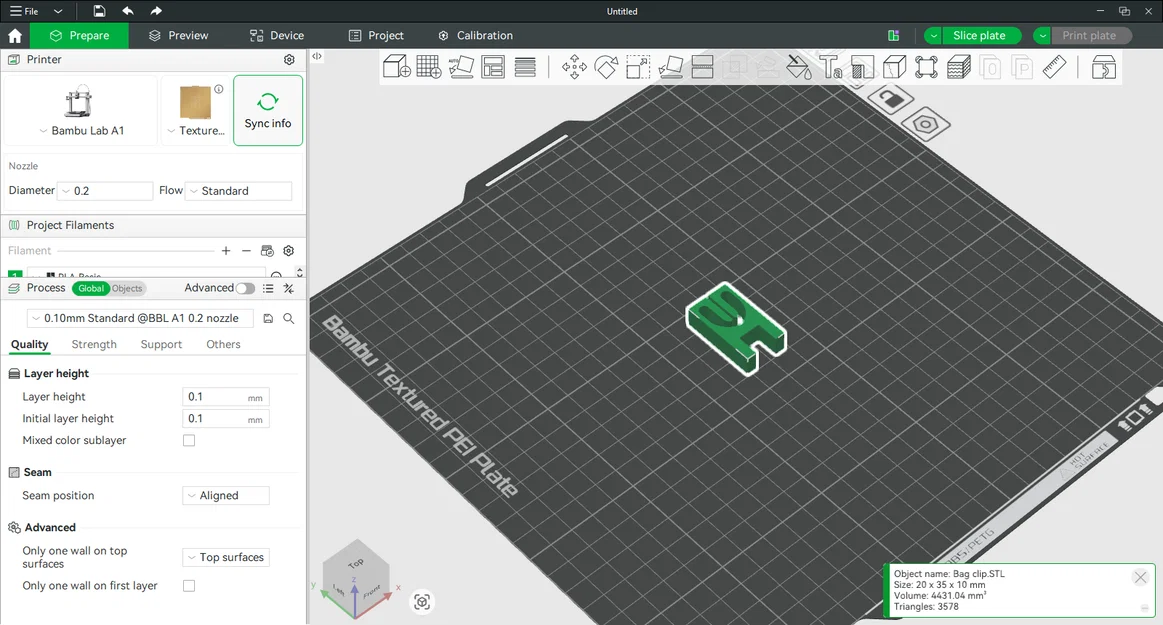The image size is (1163, 625).
Task: Switch to the Calibration tab
Action: click(x=475, y=36)
